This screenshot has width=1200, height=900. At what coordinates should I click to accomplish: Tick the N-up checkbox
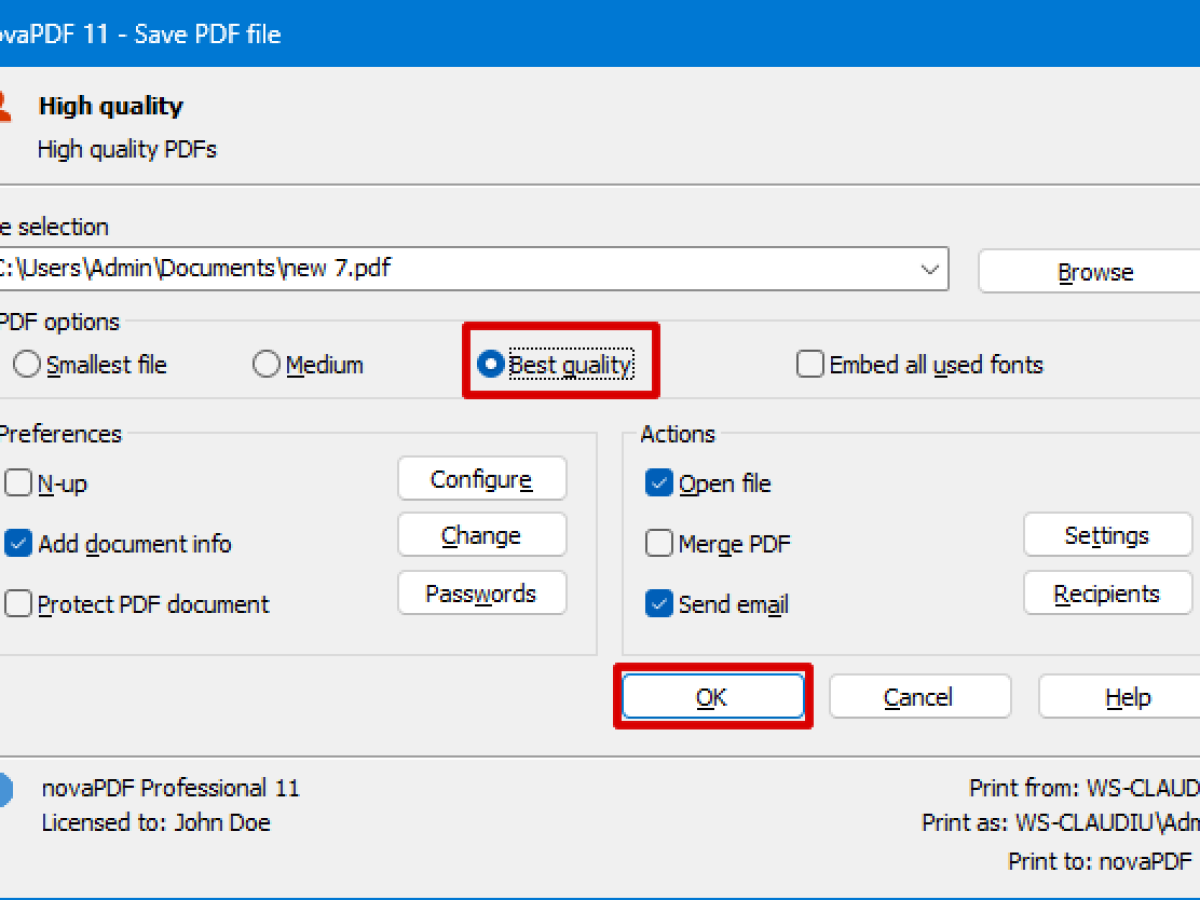click(19, 484)
